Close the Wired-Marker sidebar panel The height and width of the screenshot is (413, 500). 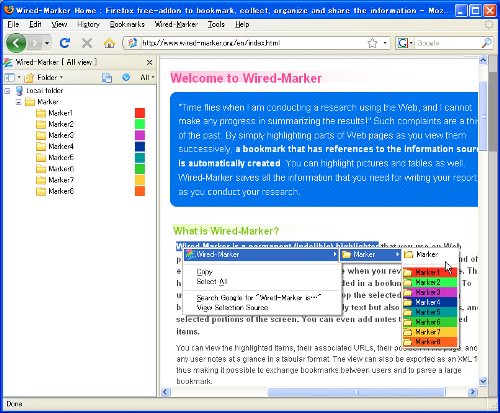(x=149, y=62)
